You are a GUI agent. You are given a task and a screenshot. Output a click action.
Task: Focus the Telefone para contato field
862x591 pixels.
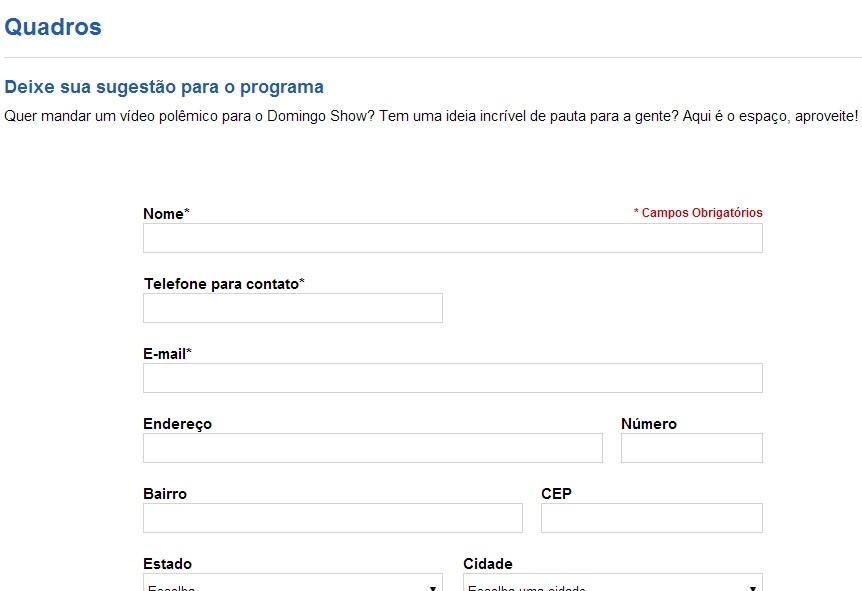click(292, 308)
